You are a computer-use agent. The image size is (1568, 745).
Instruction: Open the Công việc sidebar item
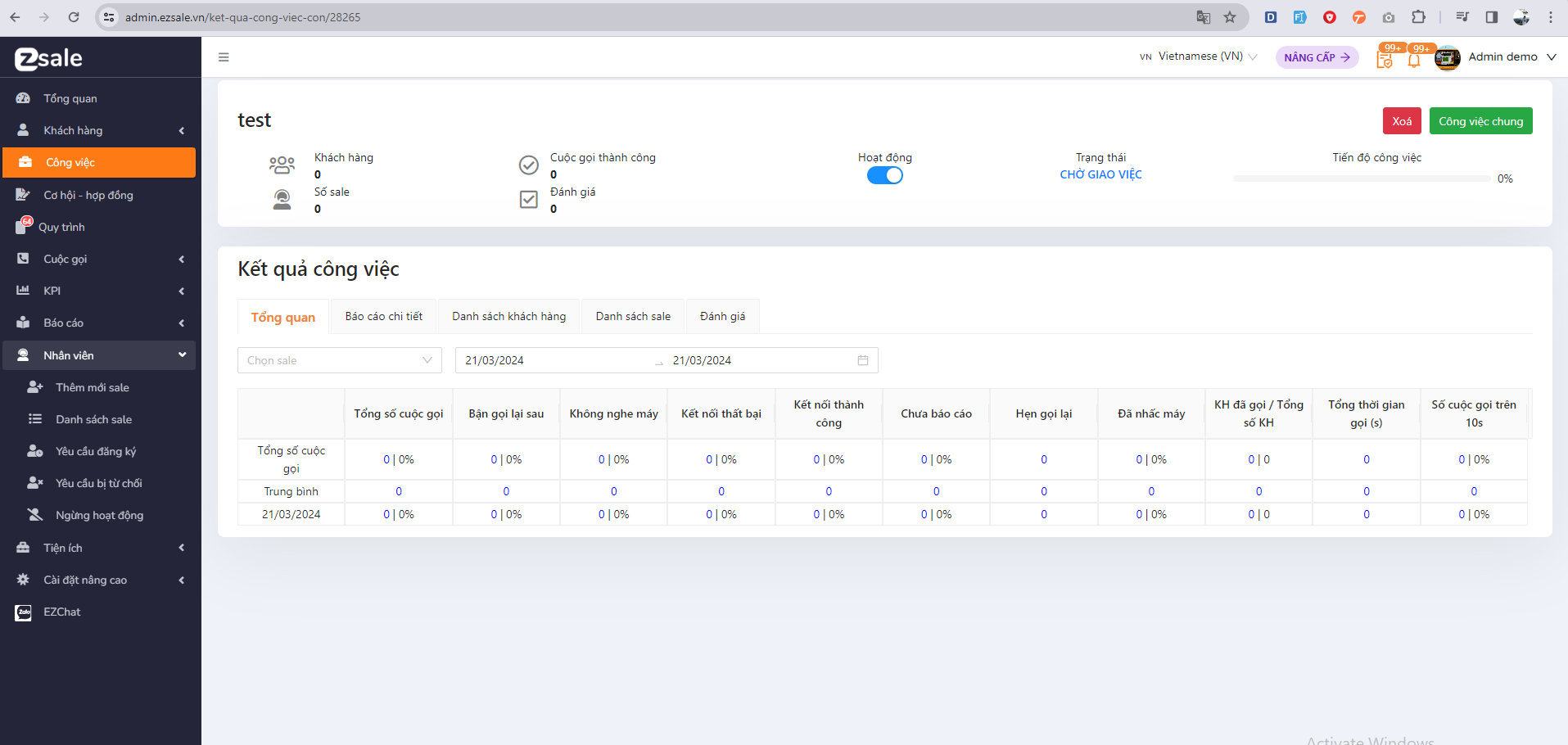point(99,162)
